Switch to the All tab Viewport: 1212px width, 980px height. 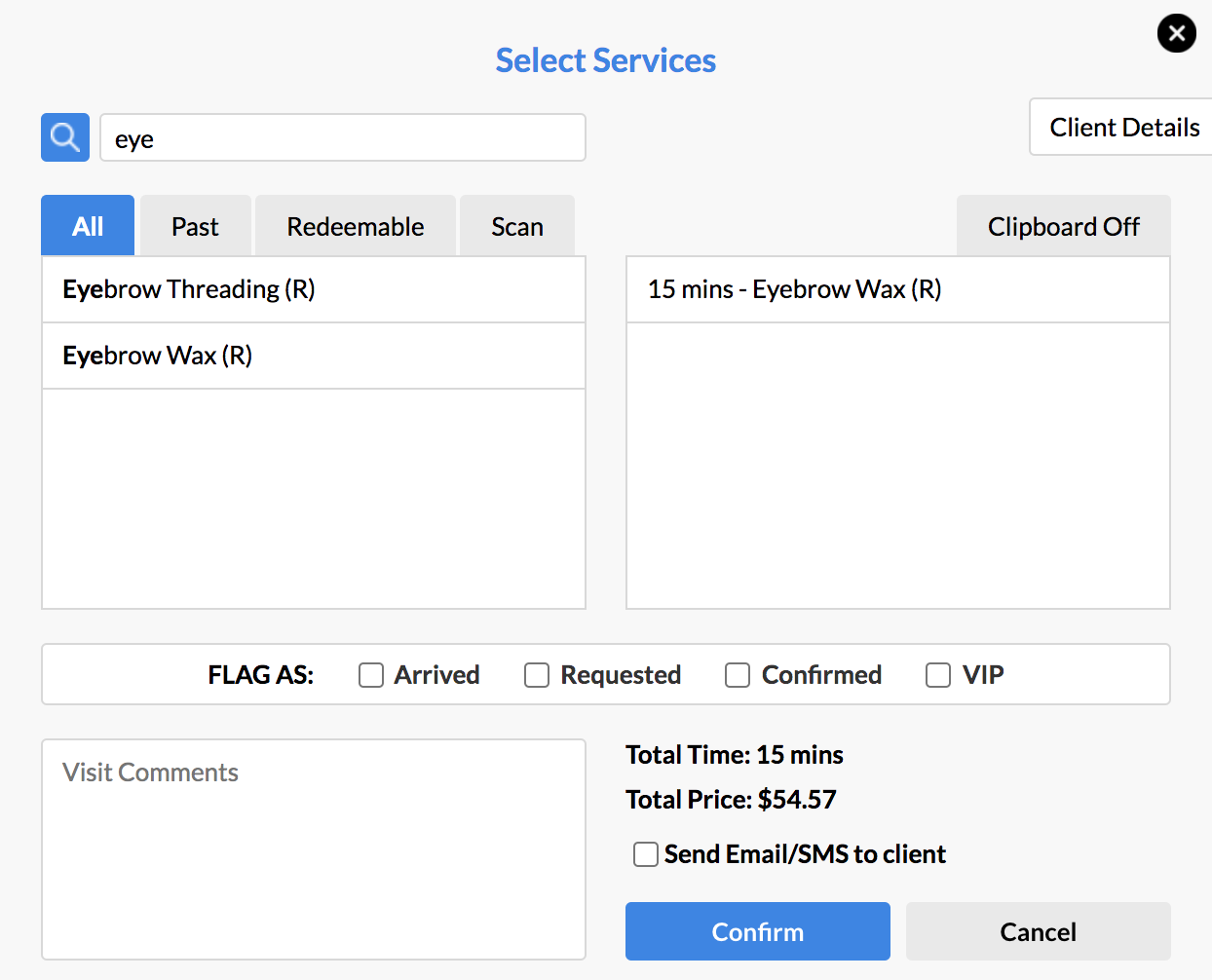[88, 226]
